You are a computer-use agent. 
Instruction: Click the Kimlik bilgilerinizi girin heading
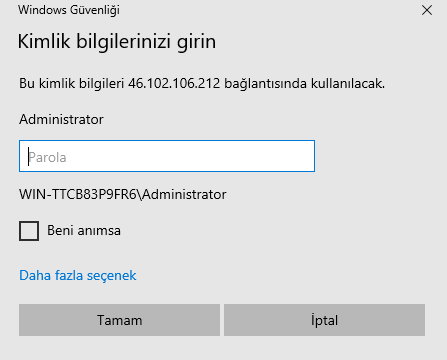tap(117, 42)
